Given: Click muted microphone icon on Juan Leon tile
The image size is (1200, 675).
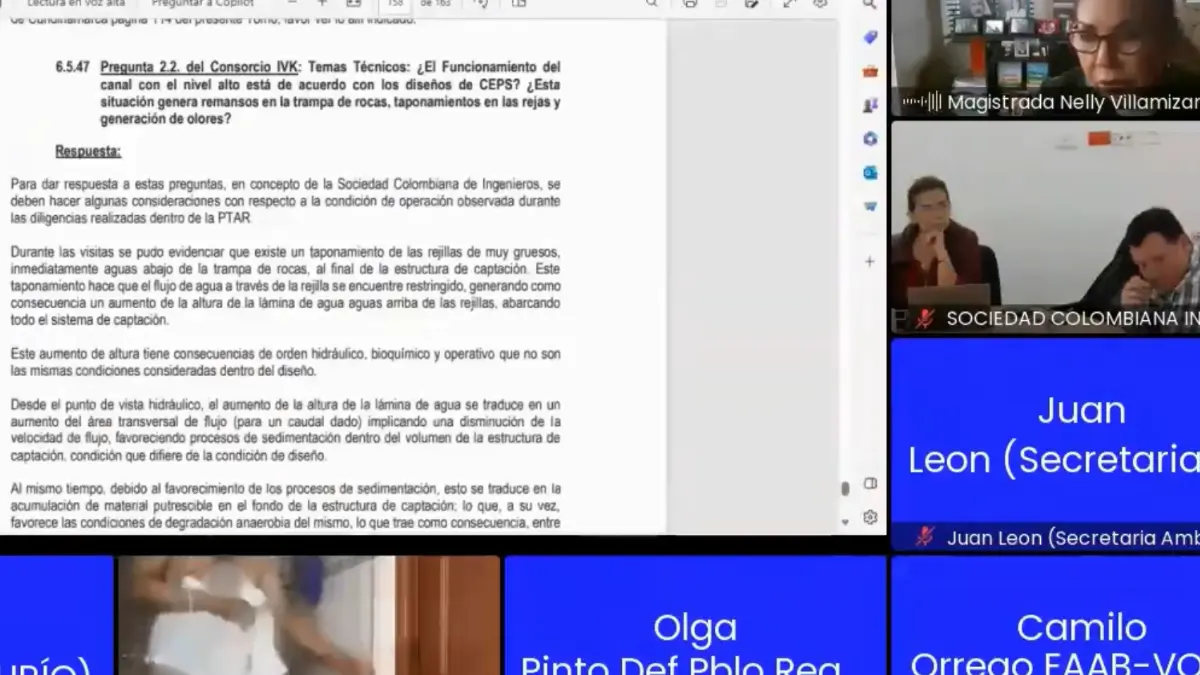Looking at the screenshot, I should pos(925,538).
